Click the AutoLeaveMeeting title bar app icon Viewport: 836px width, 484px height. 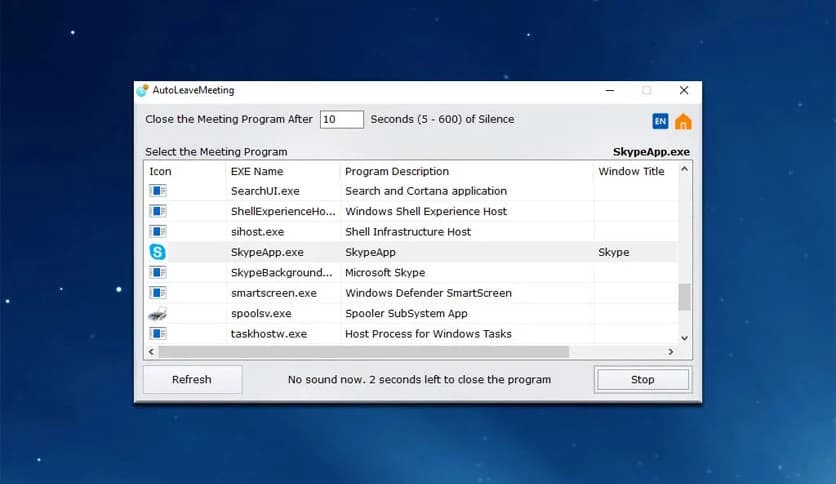click(142, 90)
